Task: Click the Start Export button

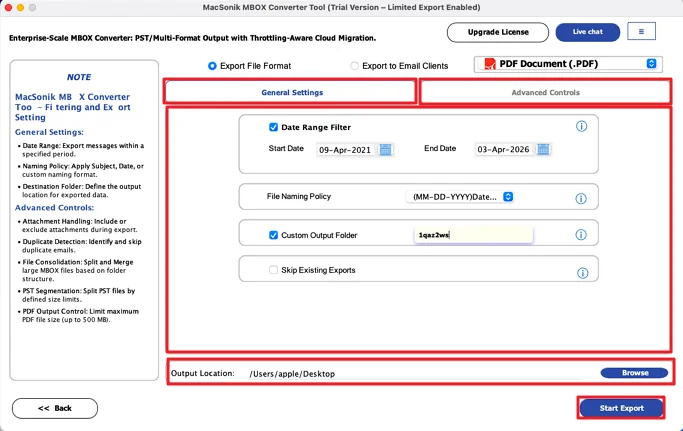Action: (621, 408)
